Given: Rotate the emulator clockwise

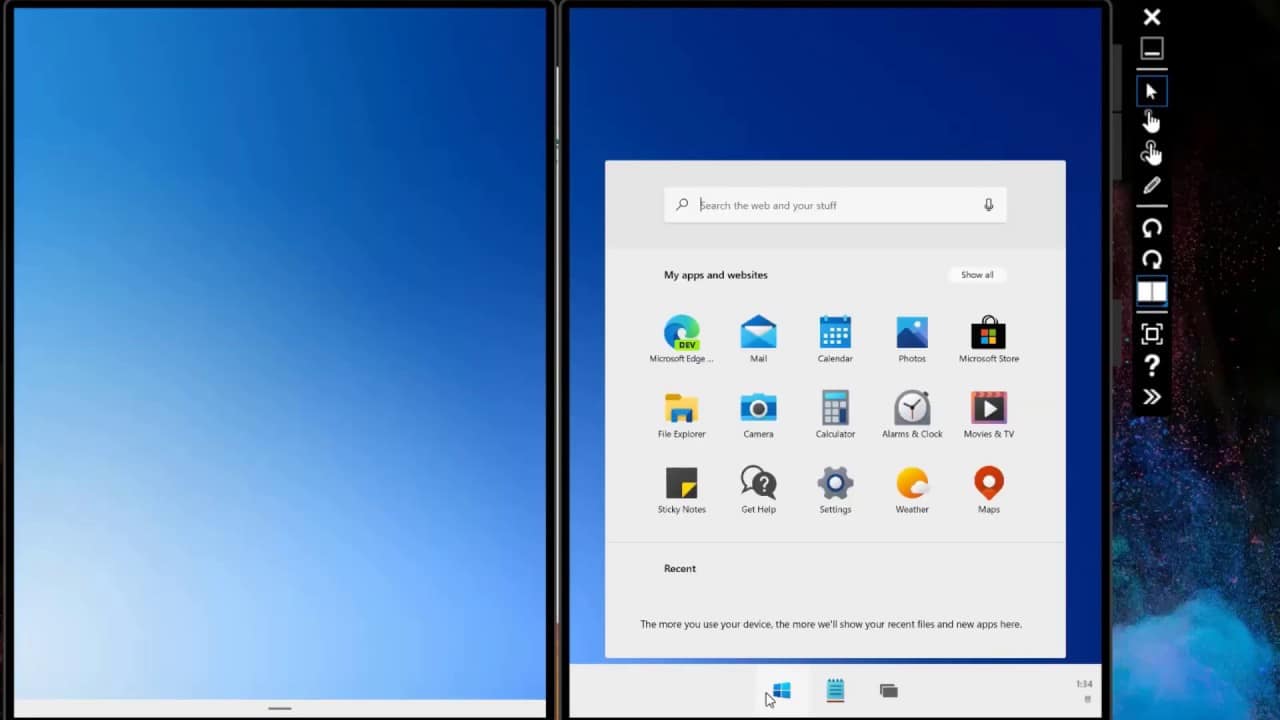Looking at the screenshot, I should click(1152, 260).
